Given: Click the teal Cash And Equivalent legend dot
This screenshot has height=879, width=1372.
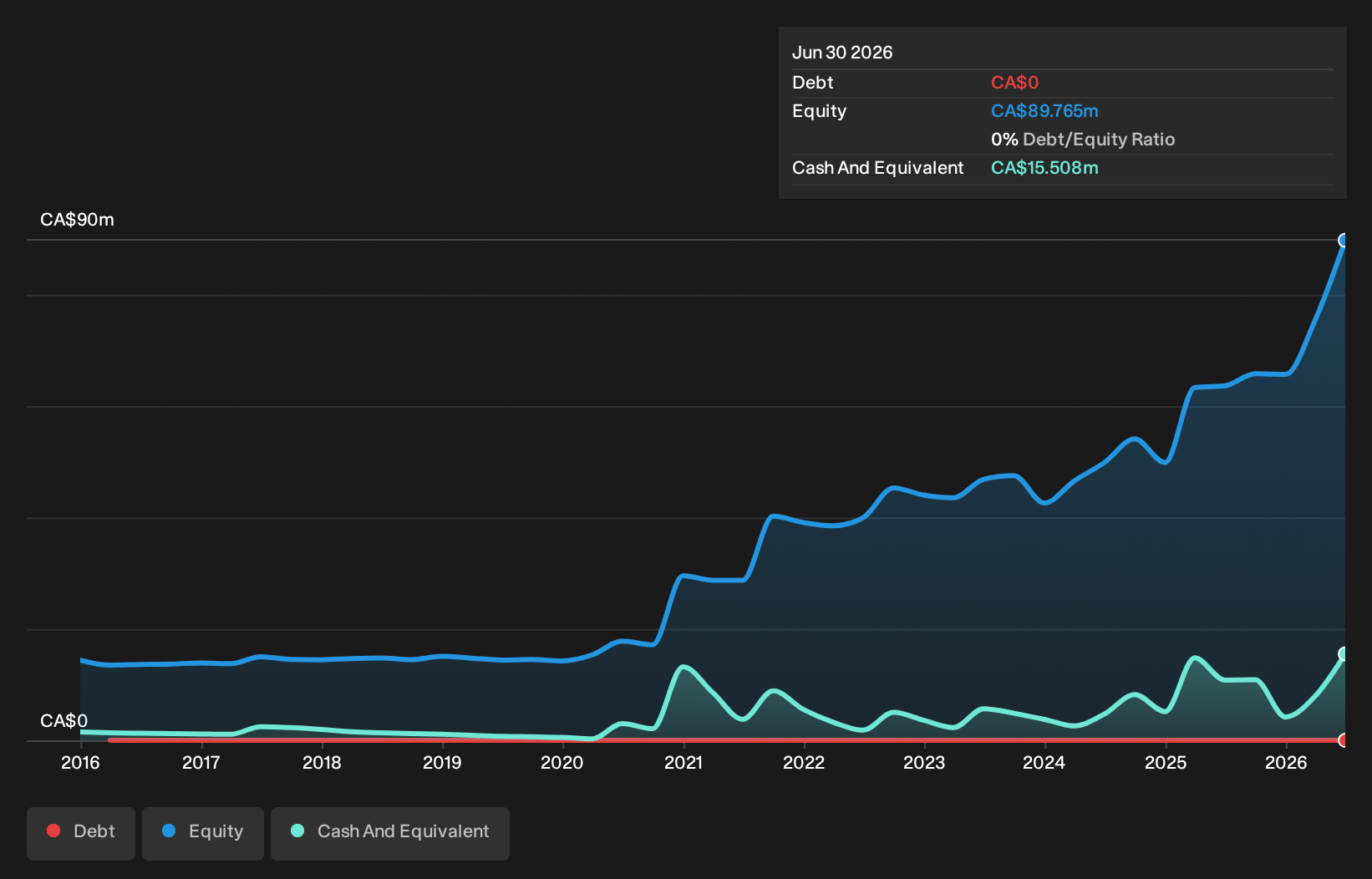Looking at the screenshot, I should 297,831.
